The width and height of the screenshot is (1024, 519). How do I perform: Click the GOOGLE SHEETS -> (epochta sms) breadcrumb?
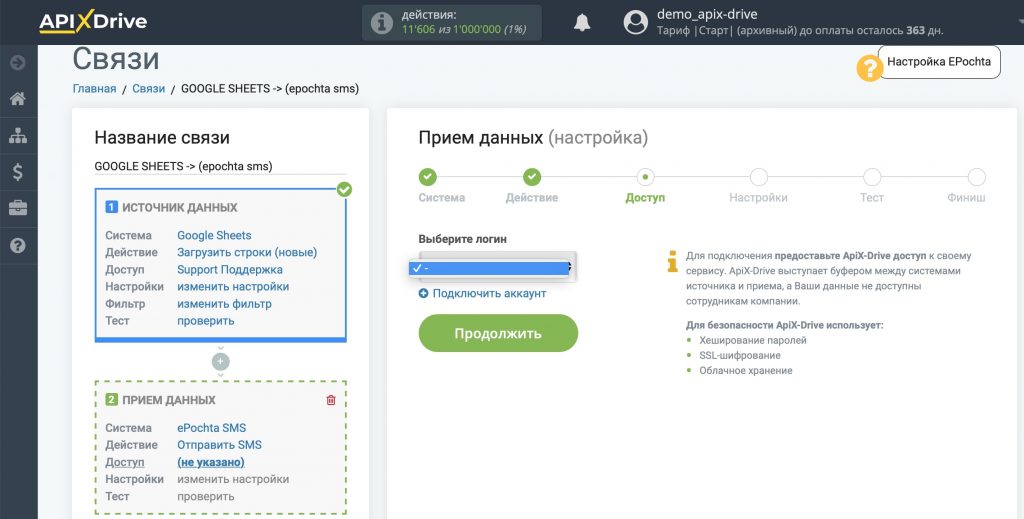tap(270, 89)
